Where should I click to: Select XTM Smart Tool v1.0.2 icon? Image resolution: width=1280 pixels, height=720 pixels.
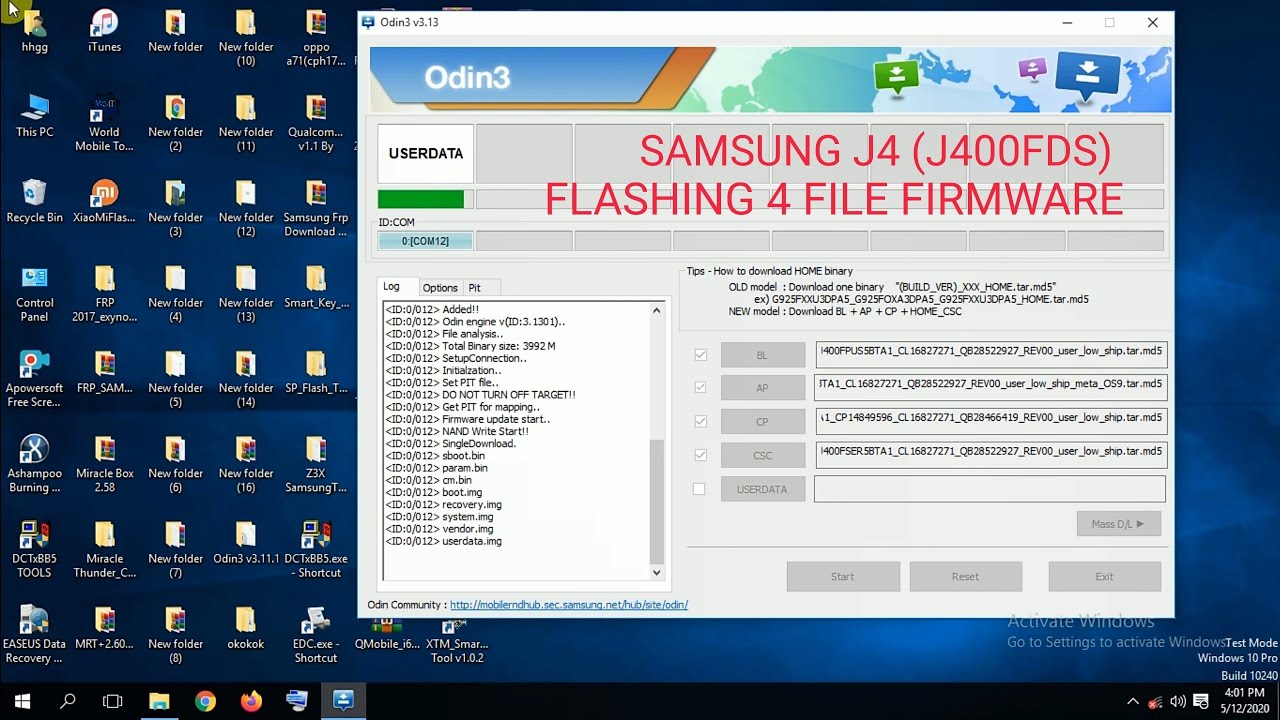pyautogui.click(x=456, y=640)
